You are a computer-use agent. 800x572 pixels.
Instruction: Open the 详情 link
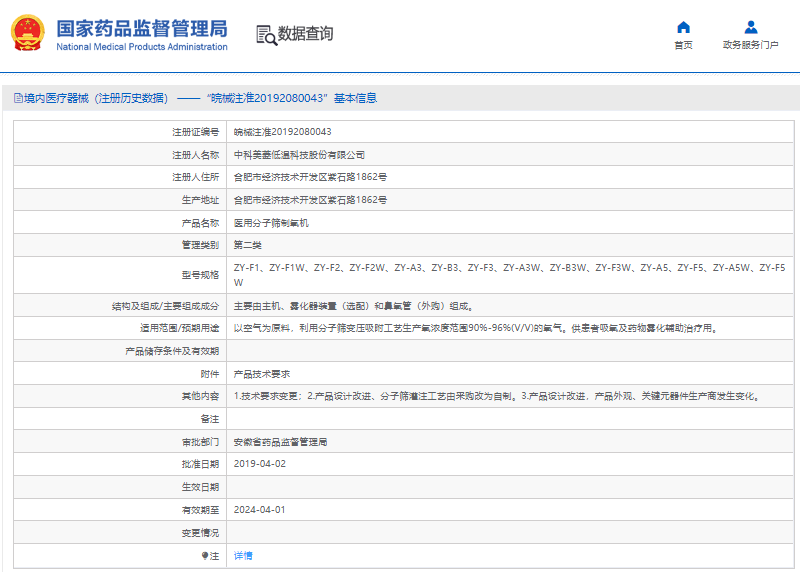pos(243,556)
